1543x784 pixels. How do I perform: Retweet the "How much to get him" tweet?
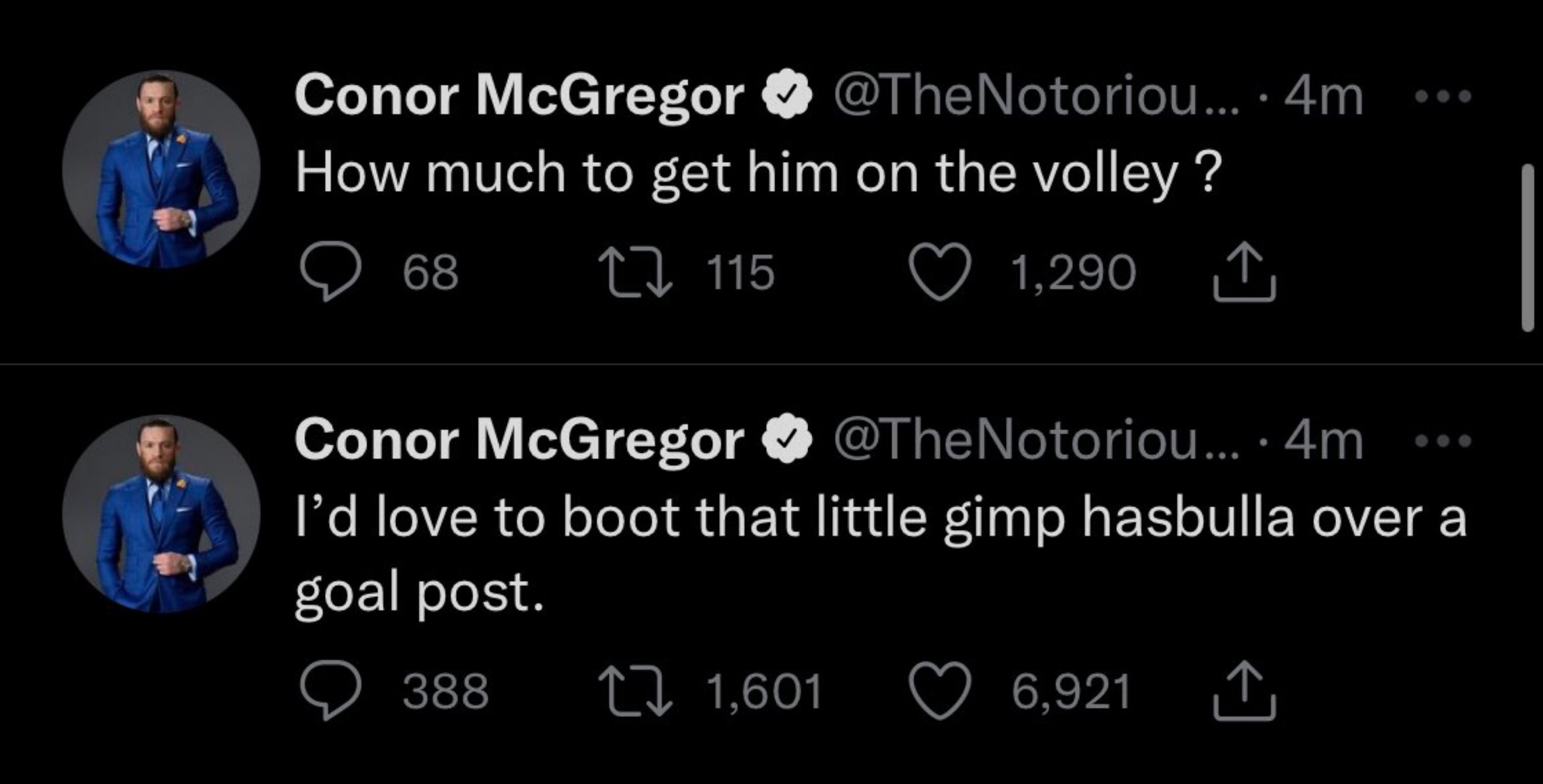pyautogui.click(x=636, y=273)
